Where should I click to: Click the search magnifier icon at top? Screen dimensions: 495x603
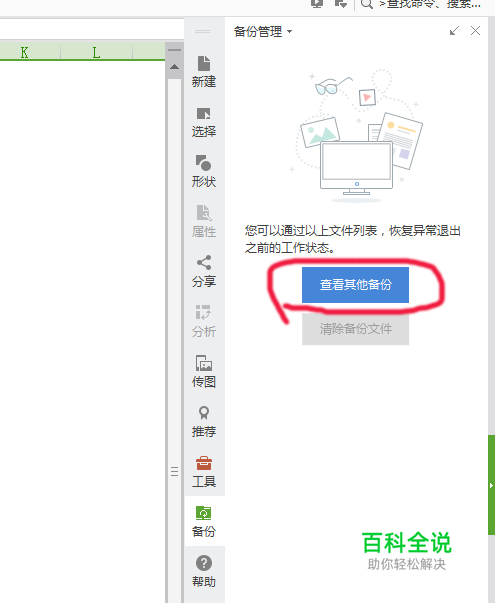tap(367, 4)
